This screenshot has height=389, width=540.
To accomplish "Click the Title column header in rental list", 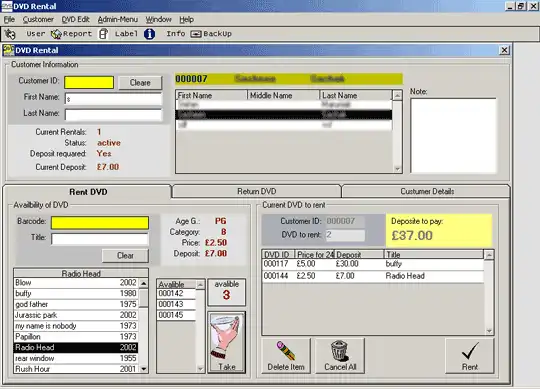I will tap(434, 255).
